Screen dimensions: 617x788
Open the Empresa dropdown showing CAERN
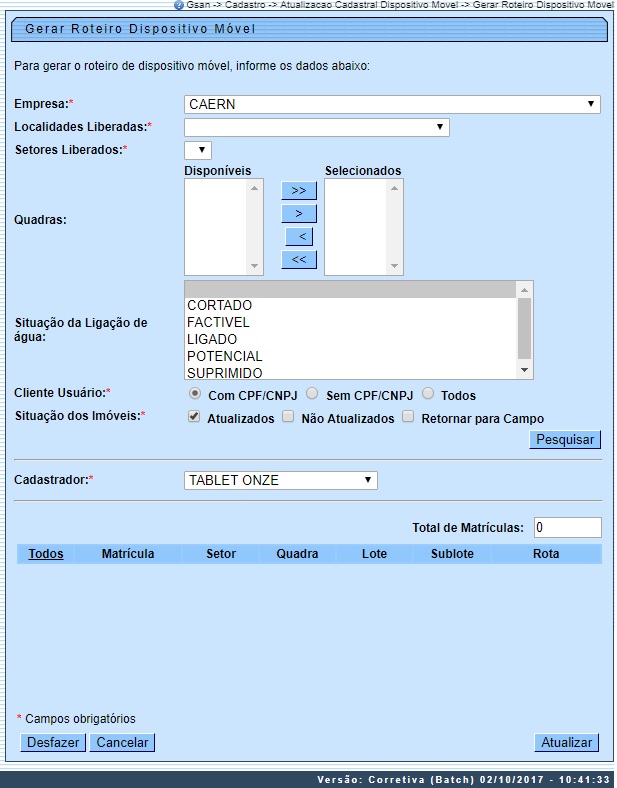pyautogui.click(x=392, y=104)
